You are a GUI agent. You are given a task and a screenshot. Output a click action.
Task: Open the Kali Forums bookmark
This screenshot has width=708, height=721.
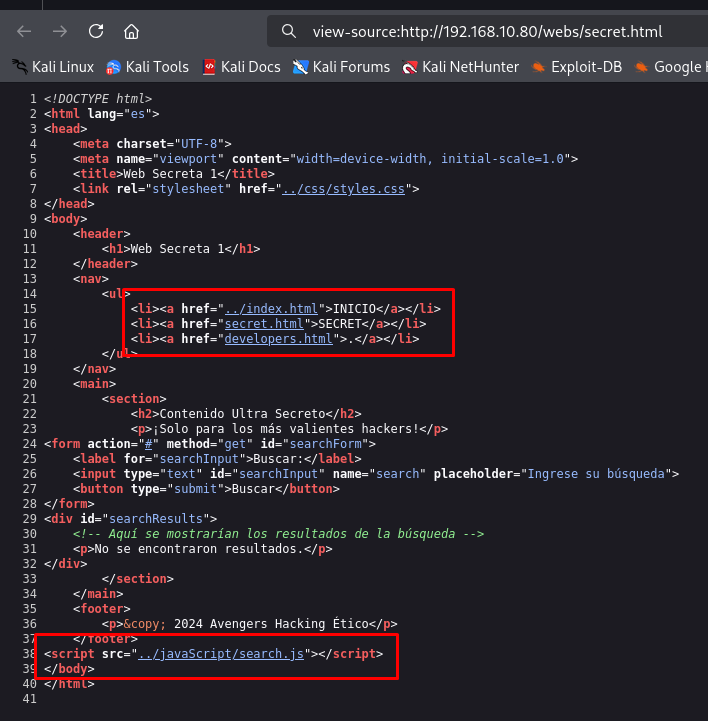pos(341,67)
